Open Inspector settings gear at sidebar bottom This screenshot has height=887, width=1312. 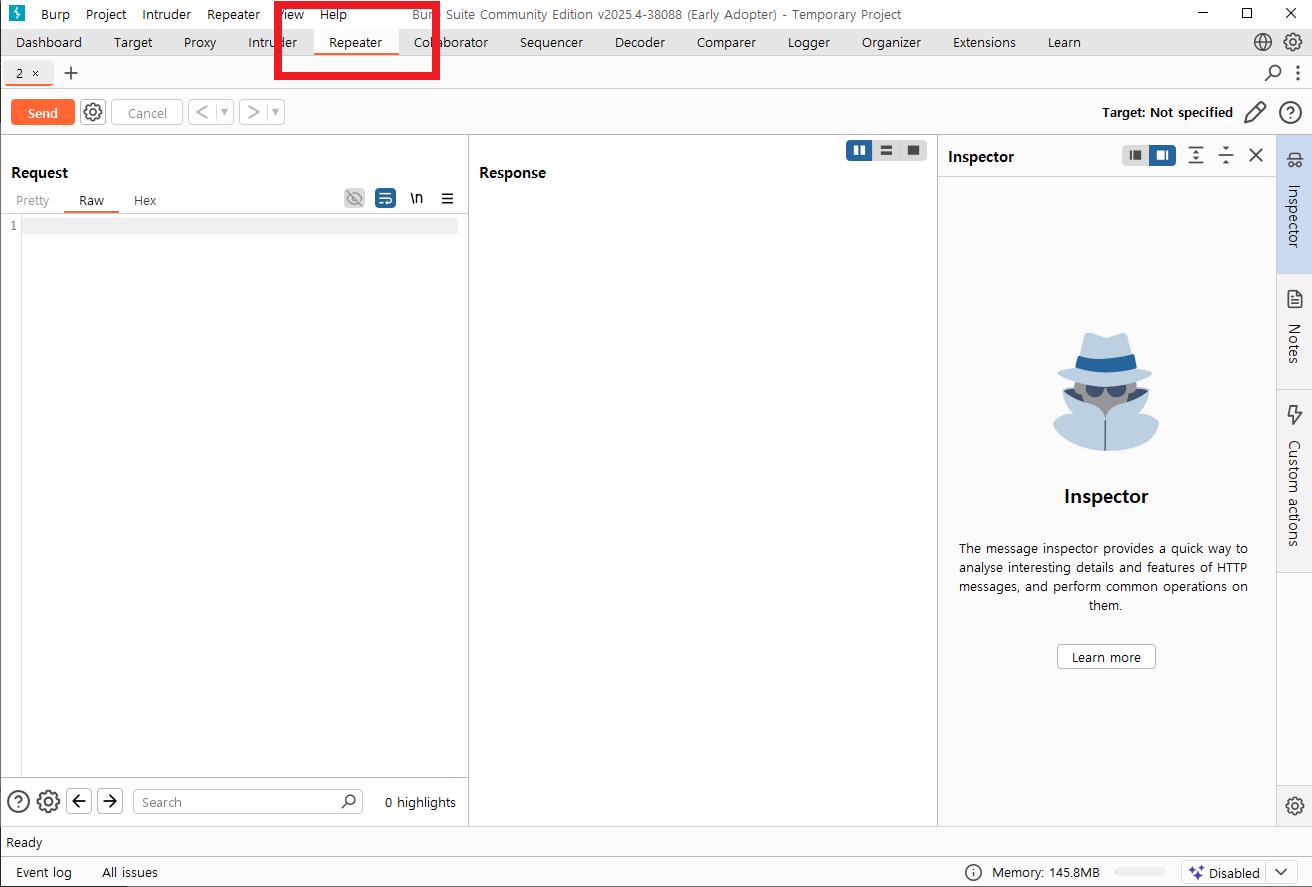click(1294, 805)
